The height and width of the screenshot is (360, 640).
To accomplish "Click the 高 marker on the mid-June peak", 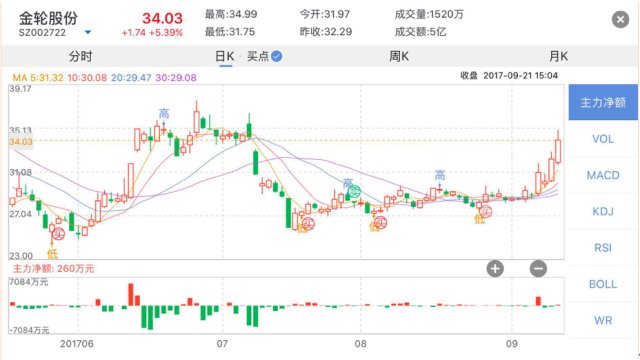I will (164, 113).
